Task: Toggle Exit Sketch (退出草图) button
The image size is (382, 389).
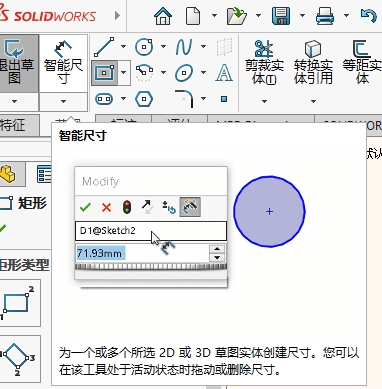Action: click(15, 63)
